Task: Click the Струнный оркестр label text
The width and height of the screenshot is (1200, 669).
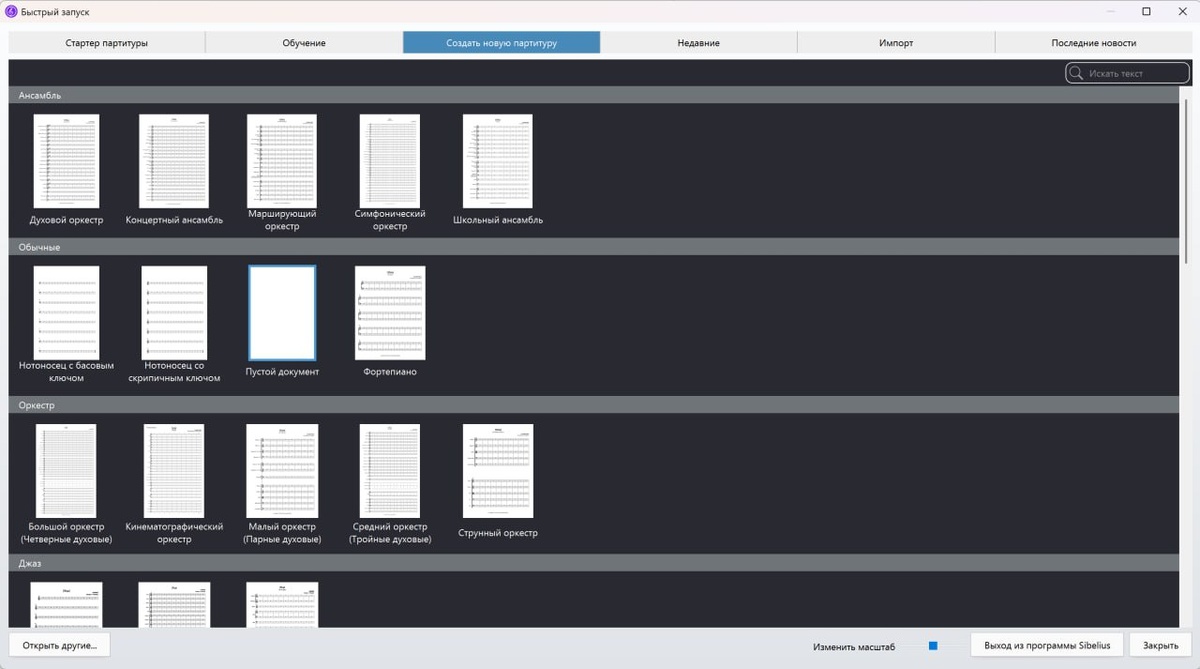Action: [x=498, y=533]
